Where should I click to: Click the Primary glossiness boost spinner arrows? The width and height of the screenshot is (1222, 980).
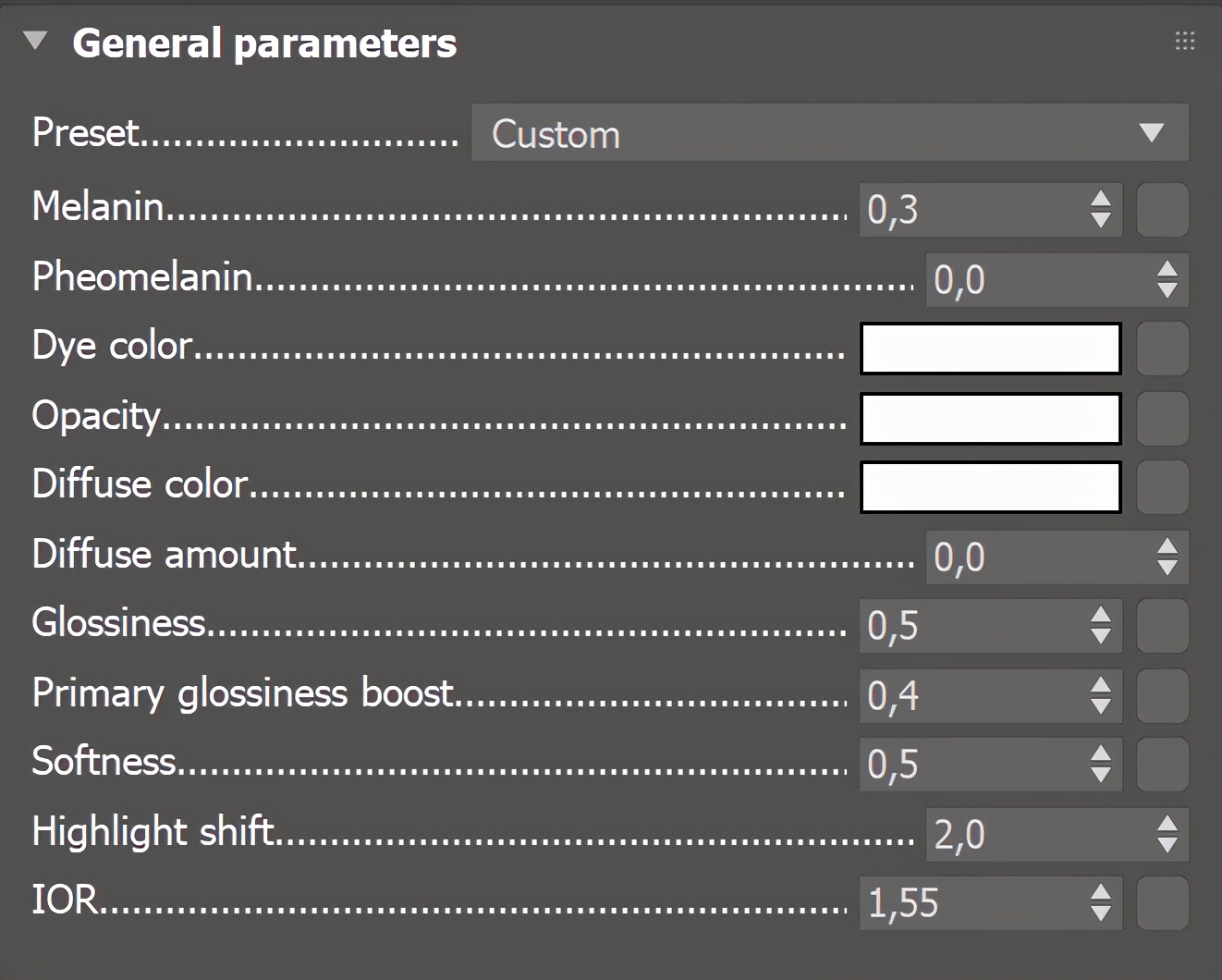point(1101,695)
